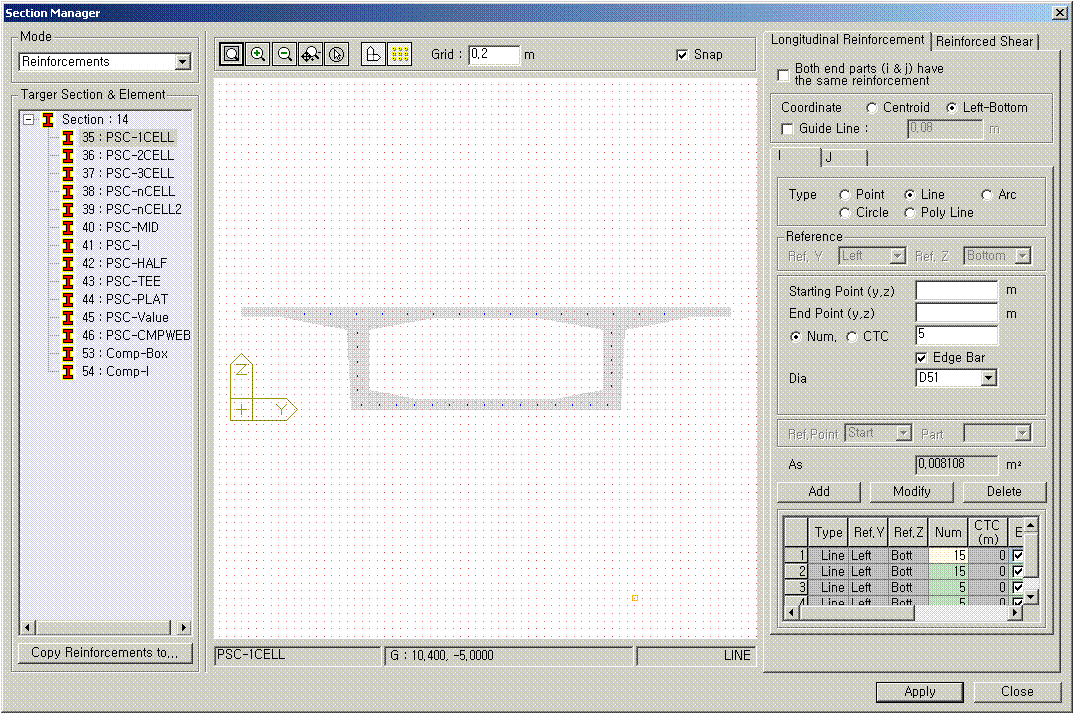Enable the Snap checkbox
The image size is (1074, 714).
point(683,55)
